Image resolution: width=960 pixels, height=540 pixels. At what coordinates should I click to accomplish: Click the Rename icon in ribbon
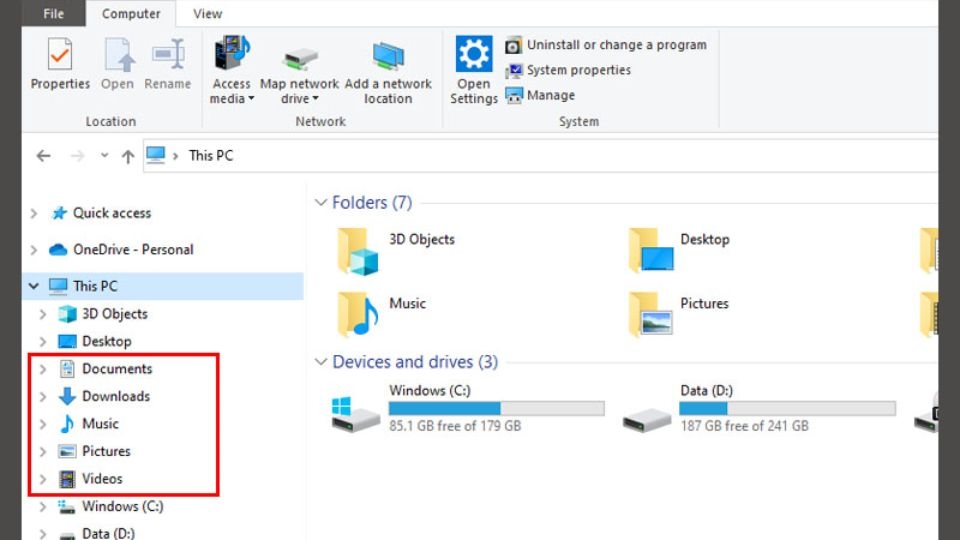[168, 56]
